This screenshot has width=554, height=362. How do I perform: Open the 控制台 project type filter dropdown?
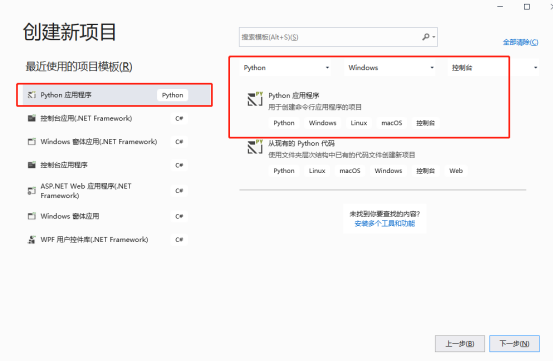coord(494,67)
